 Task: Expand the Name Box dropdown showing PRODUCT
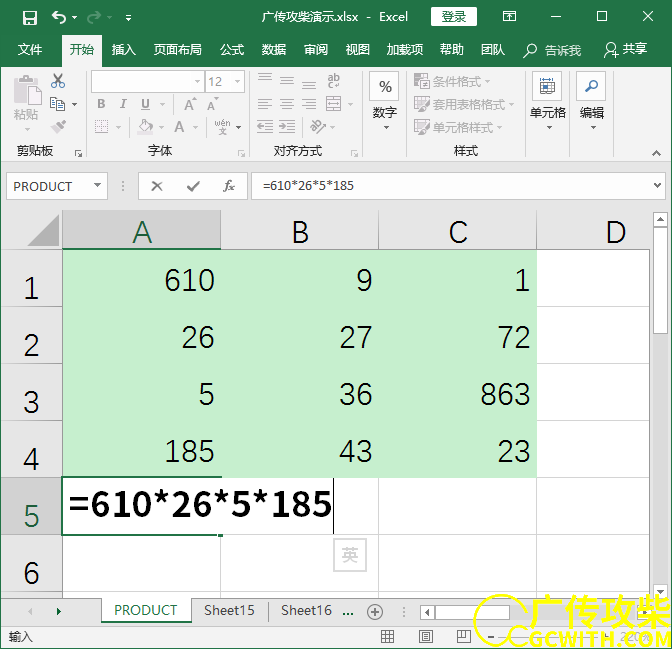pos(98,186)
